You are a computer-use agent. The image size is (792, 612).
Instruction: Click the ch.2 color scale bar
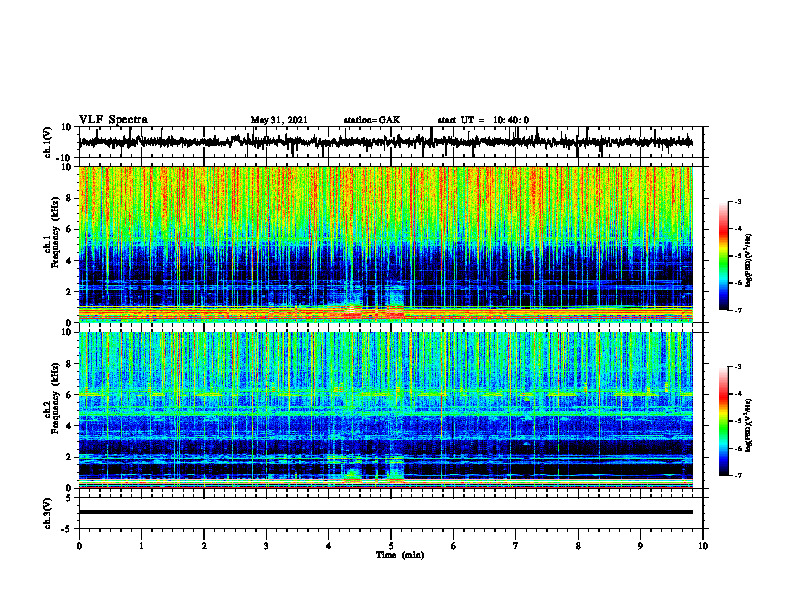(x=723, y=421)
